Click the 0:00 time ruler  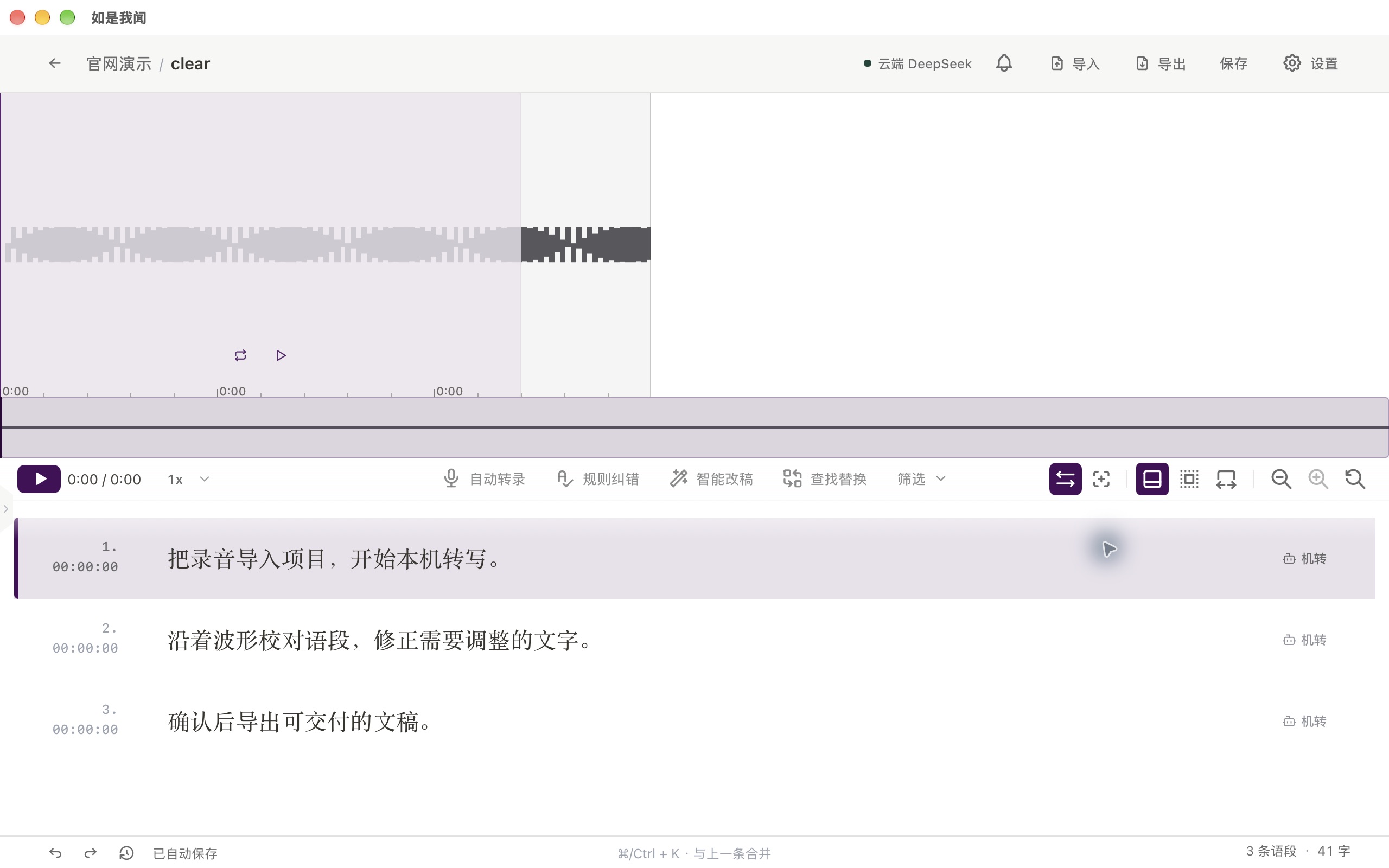pos(326,391)
